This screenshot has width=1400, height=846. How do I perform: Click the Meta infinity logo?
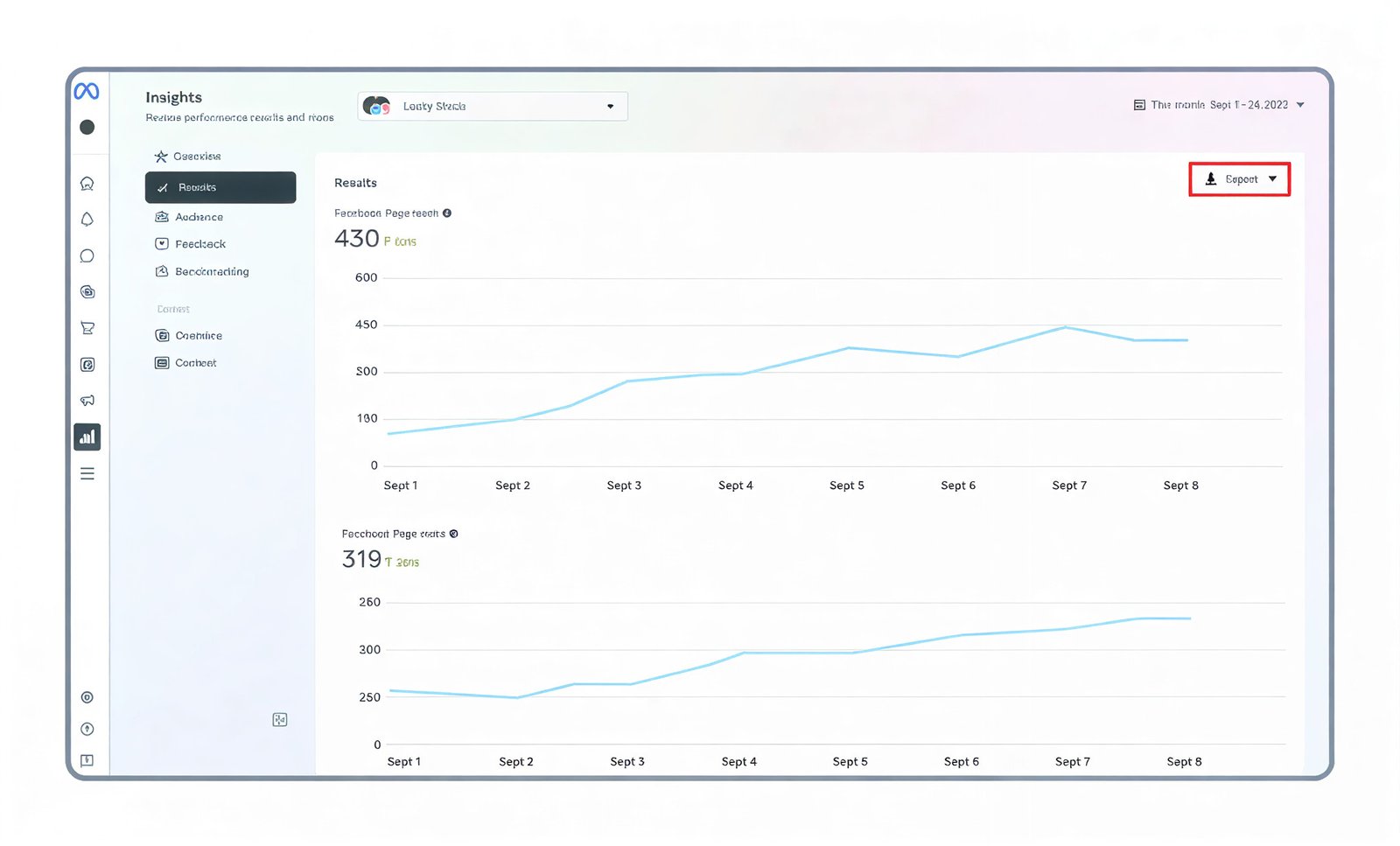point(87,91)
